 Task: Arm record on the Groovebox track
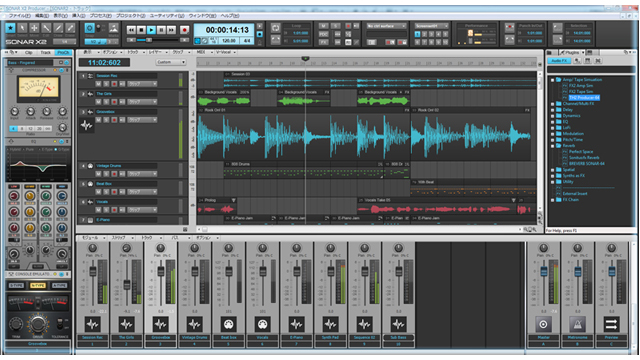[x=114, y=120]
